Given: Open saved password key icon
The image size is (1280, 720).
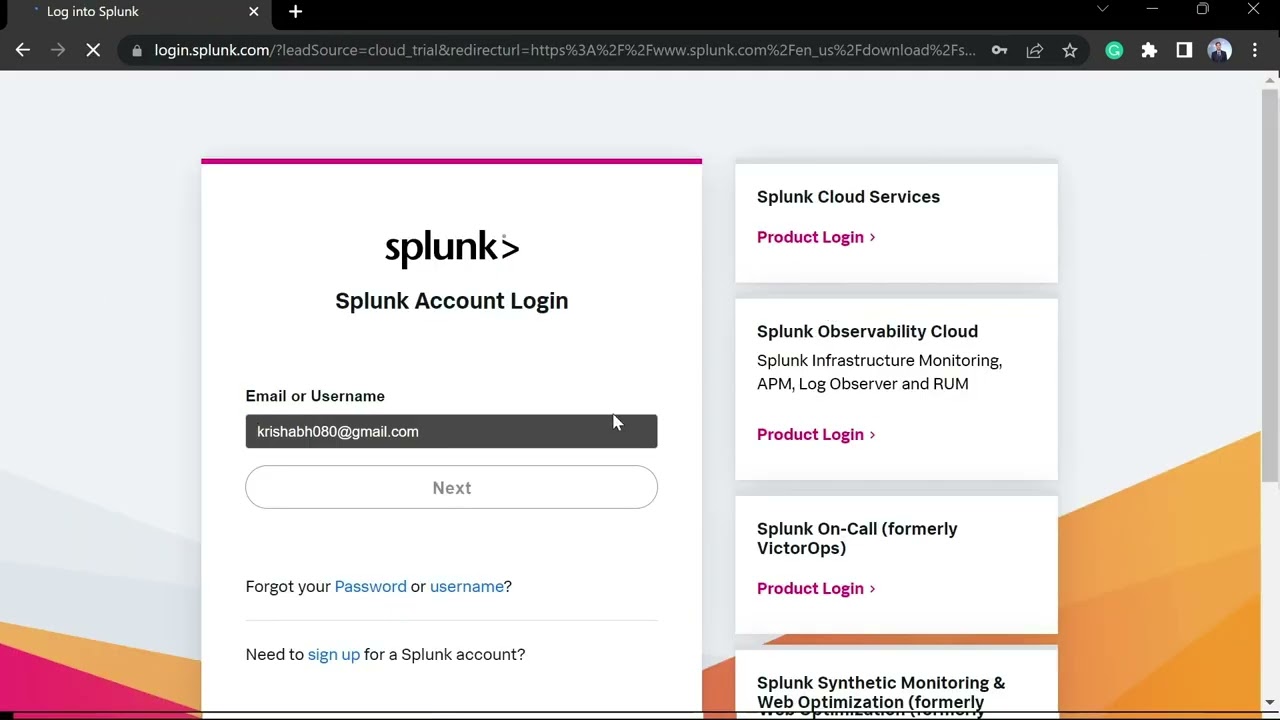Looking at the screenshot, I should tap(999, 50).
